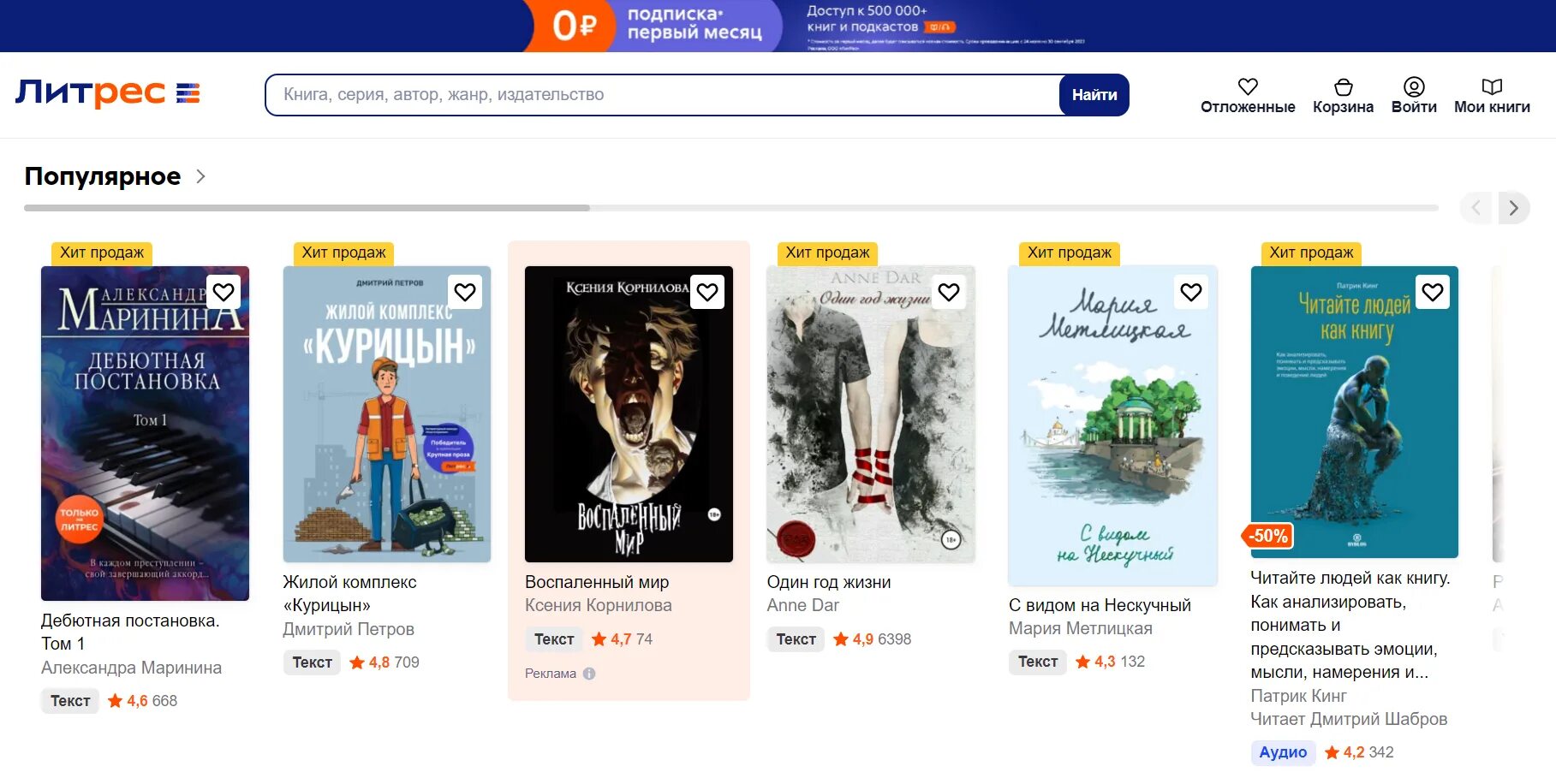Open Отложенные wishlist heart icon
The image size is (1556, 784).
(1248, 86)
